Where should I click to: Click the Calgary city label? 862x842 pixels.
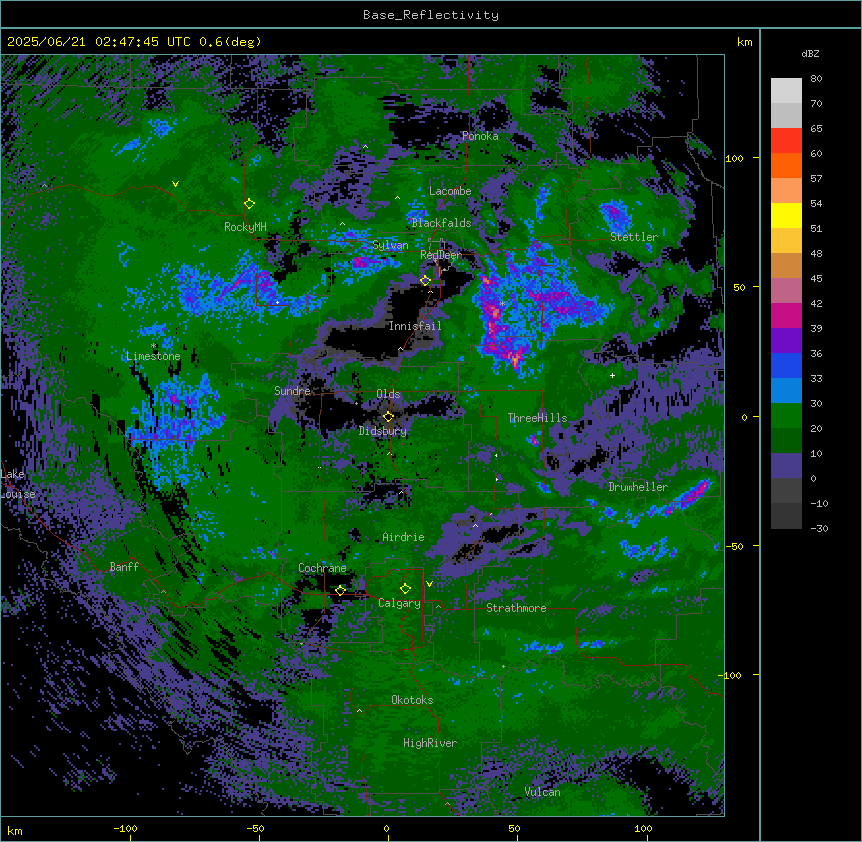tap(399, 603)
